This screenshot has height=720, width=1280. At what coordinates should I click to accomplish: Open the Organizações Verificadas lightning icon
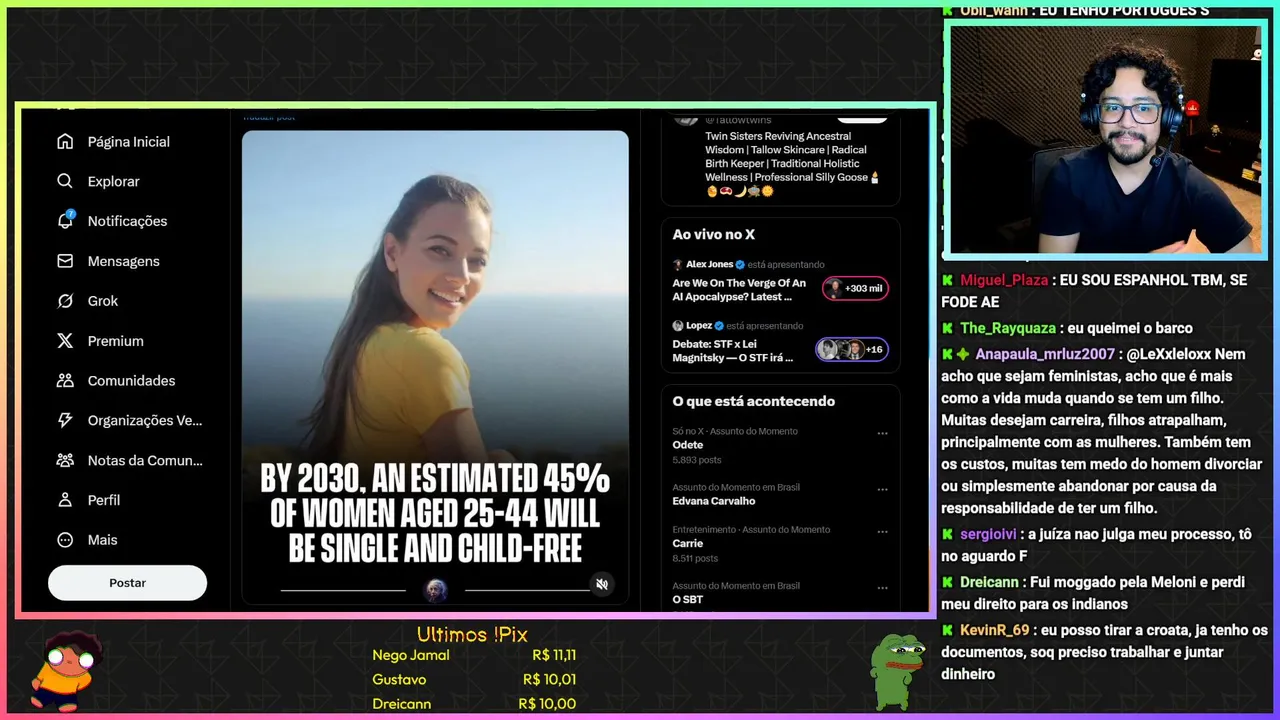[65, 421]
